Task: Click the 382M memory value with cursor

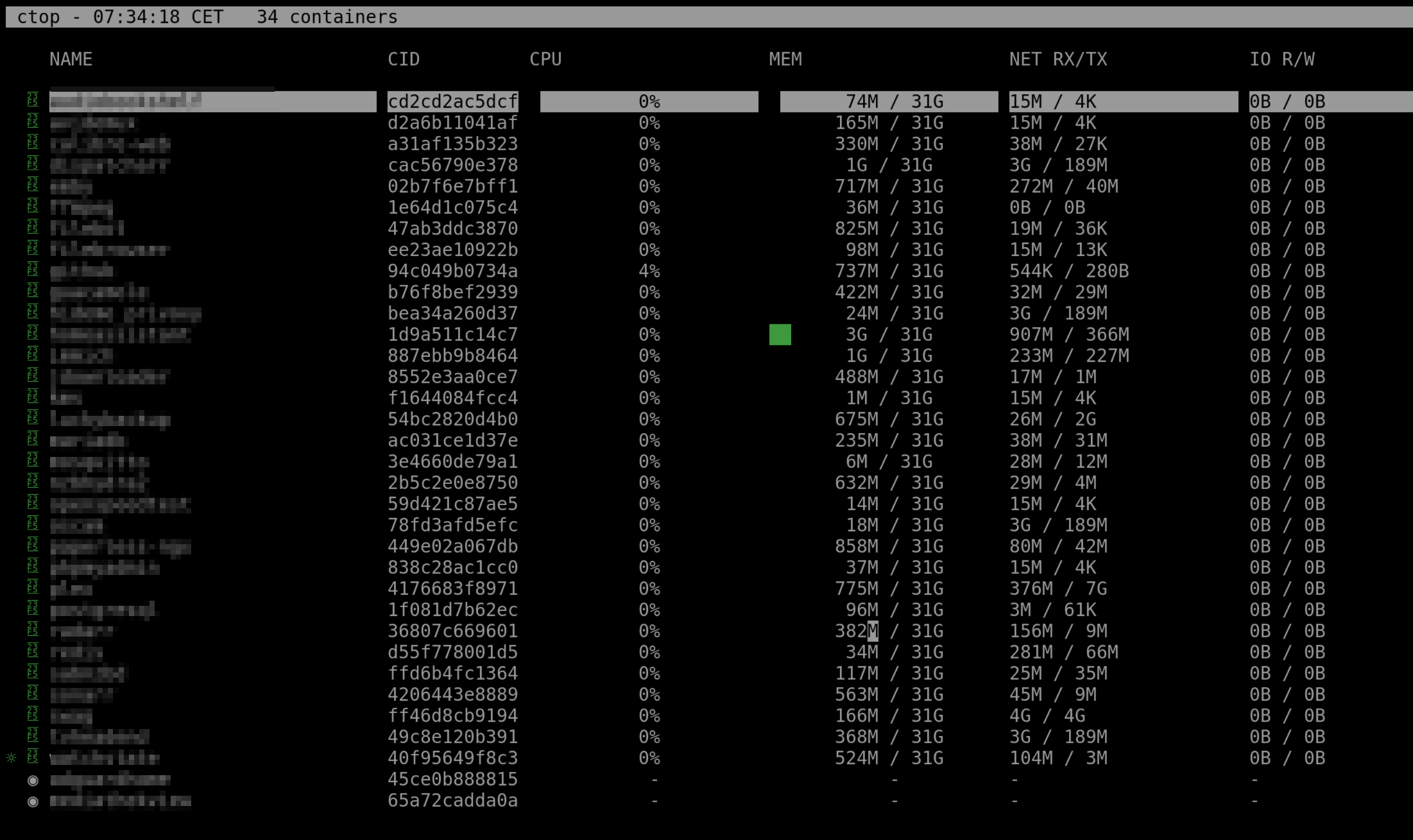Action: click(857, 631)
